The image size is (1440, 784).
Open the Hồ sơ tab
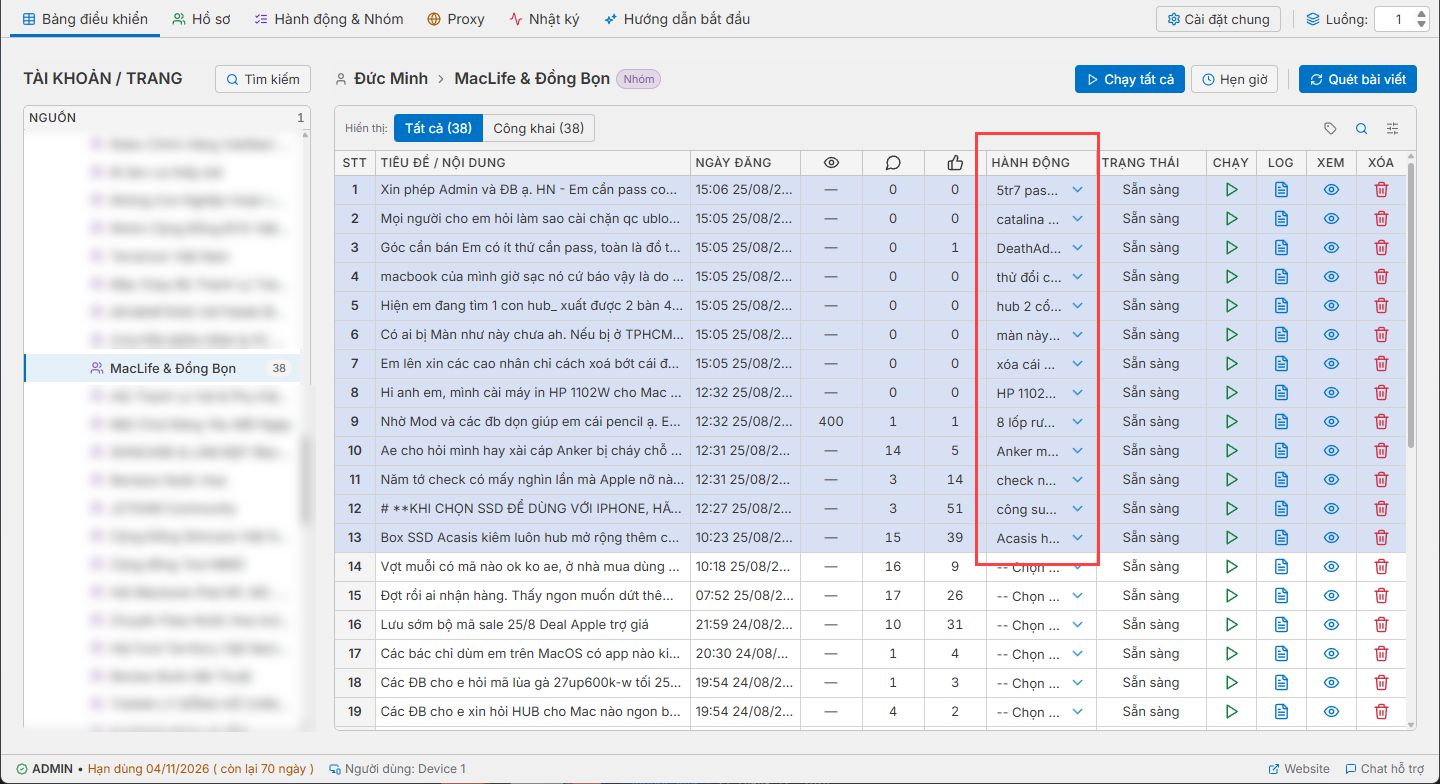pyautogui.click(x=201, y=19)
